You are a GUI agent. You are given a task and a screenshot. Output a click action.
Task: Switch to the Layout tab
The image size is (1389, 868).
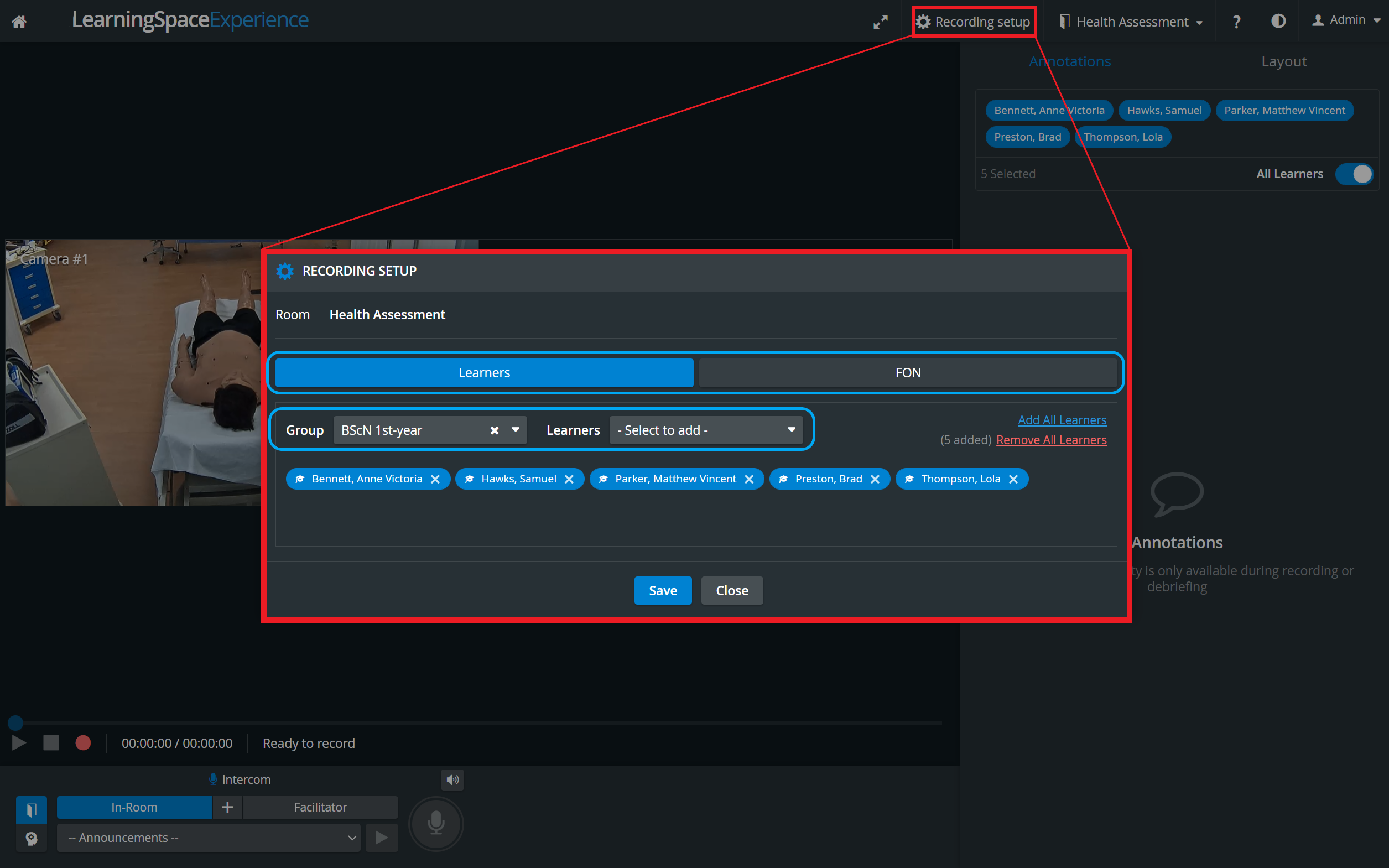[1284, 61]
